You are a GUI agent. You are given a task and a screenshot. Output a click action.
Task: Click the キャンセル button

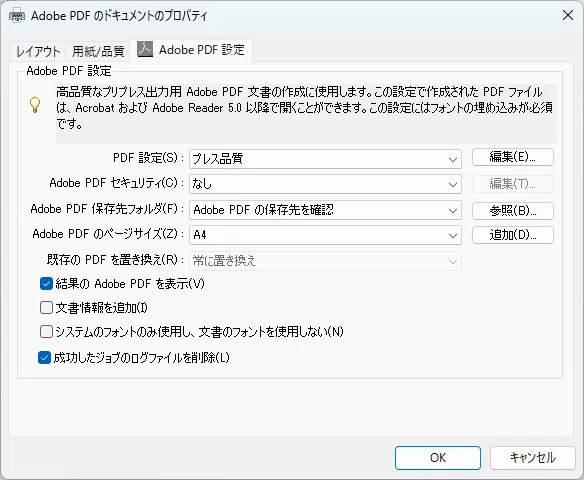pyautogui.click(x=533, y=458)
